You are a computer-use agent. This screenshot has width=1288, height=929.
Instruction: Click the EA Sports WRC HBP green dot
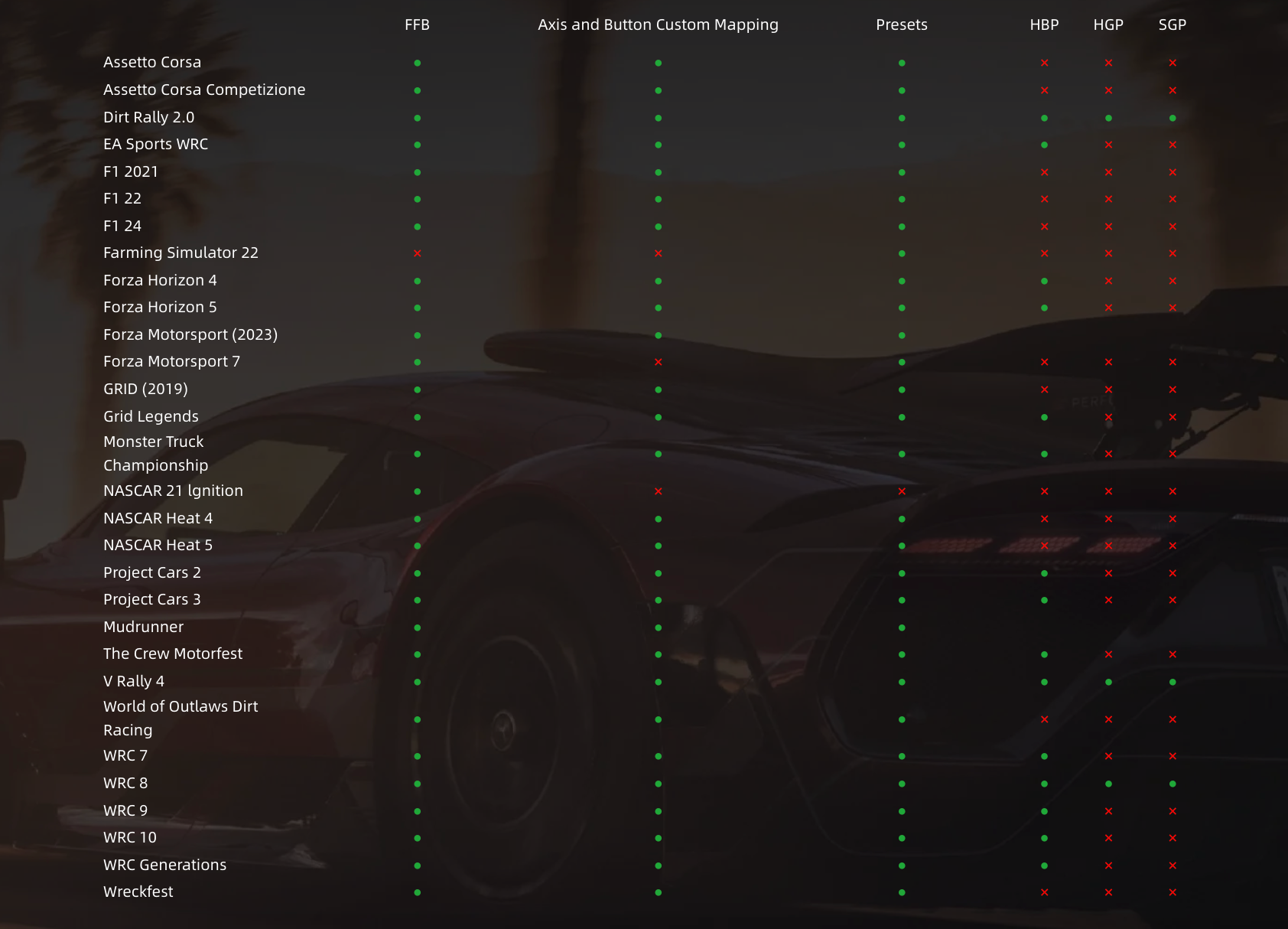[x=1044, y=145]
